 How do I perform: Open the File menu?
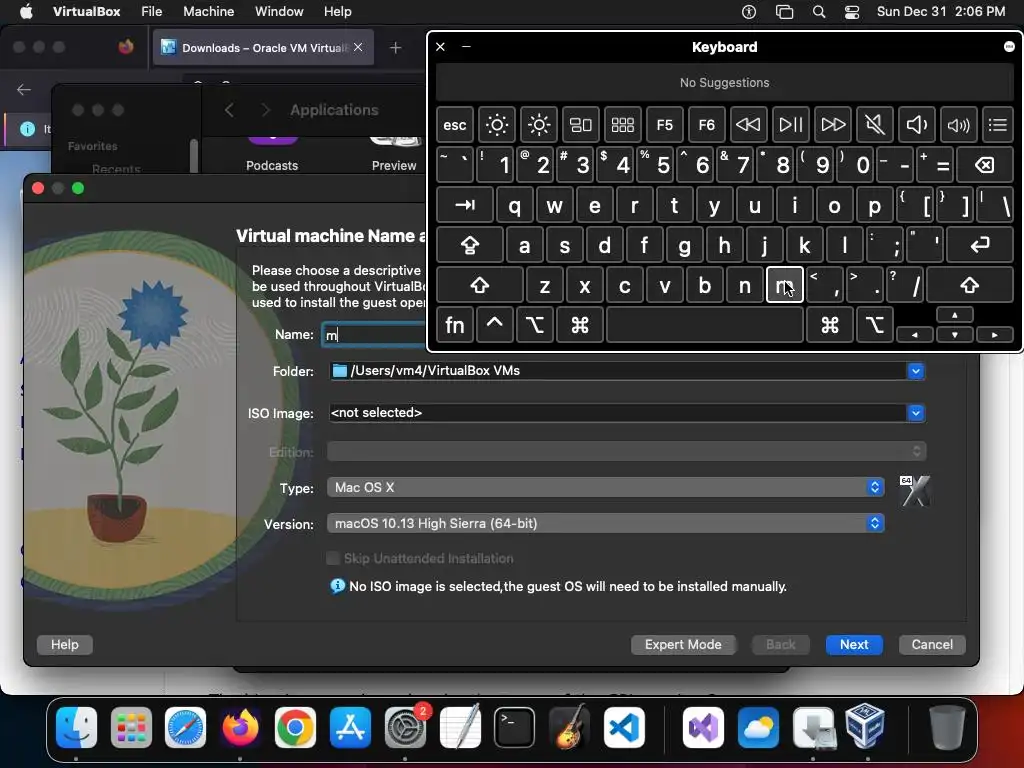pos(152,11)
